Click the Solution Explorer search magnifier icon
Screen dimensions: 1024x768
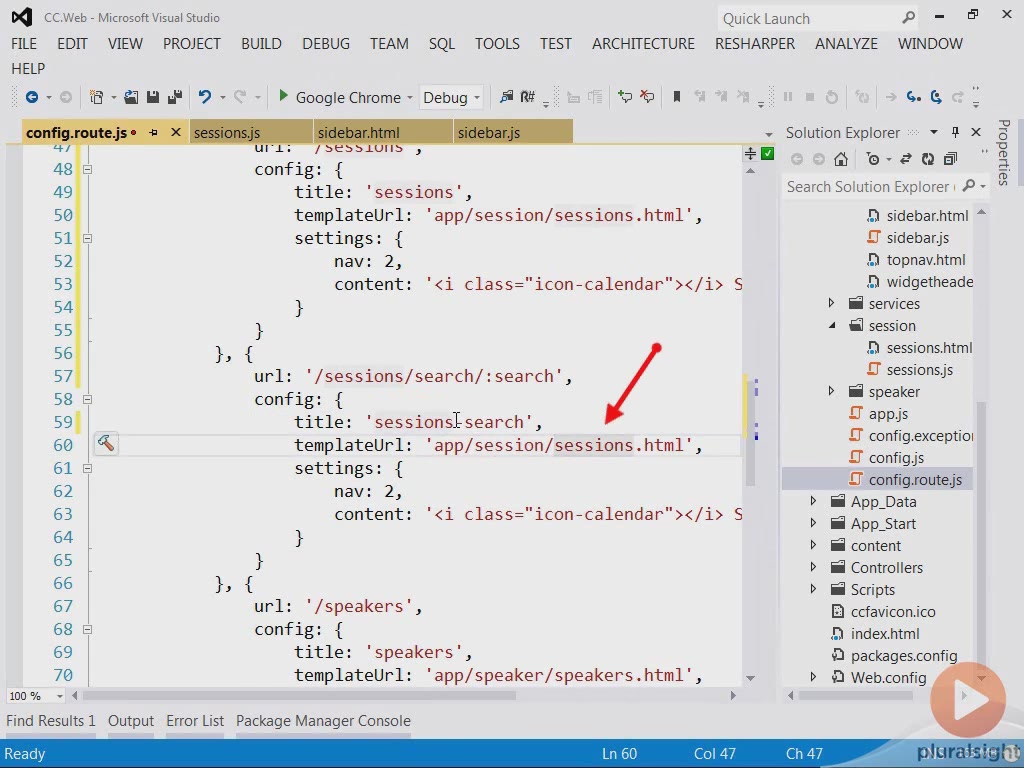[x=968, y=186]
